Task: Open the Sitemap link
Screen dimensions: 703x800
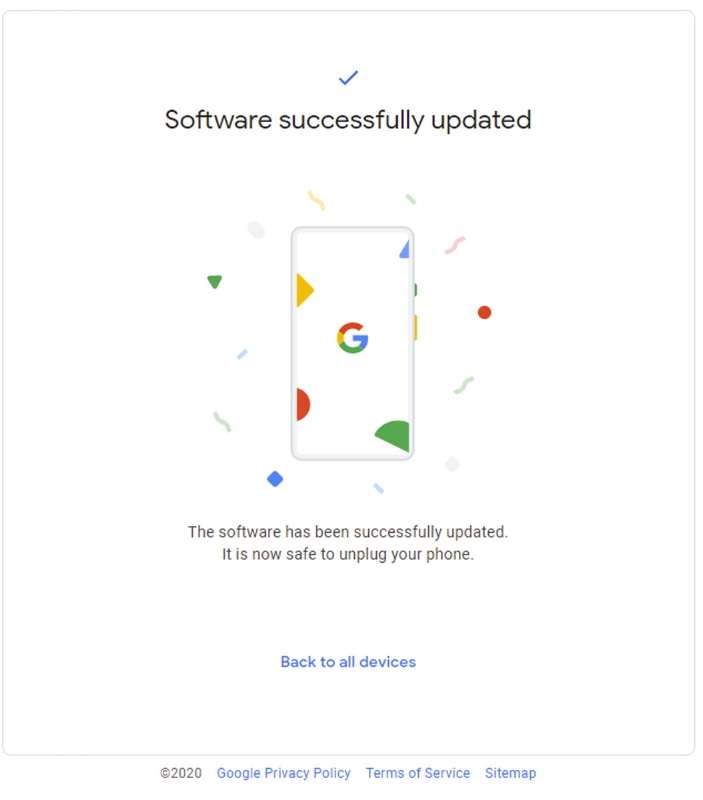Action: point(510,773)
